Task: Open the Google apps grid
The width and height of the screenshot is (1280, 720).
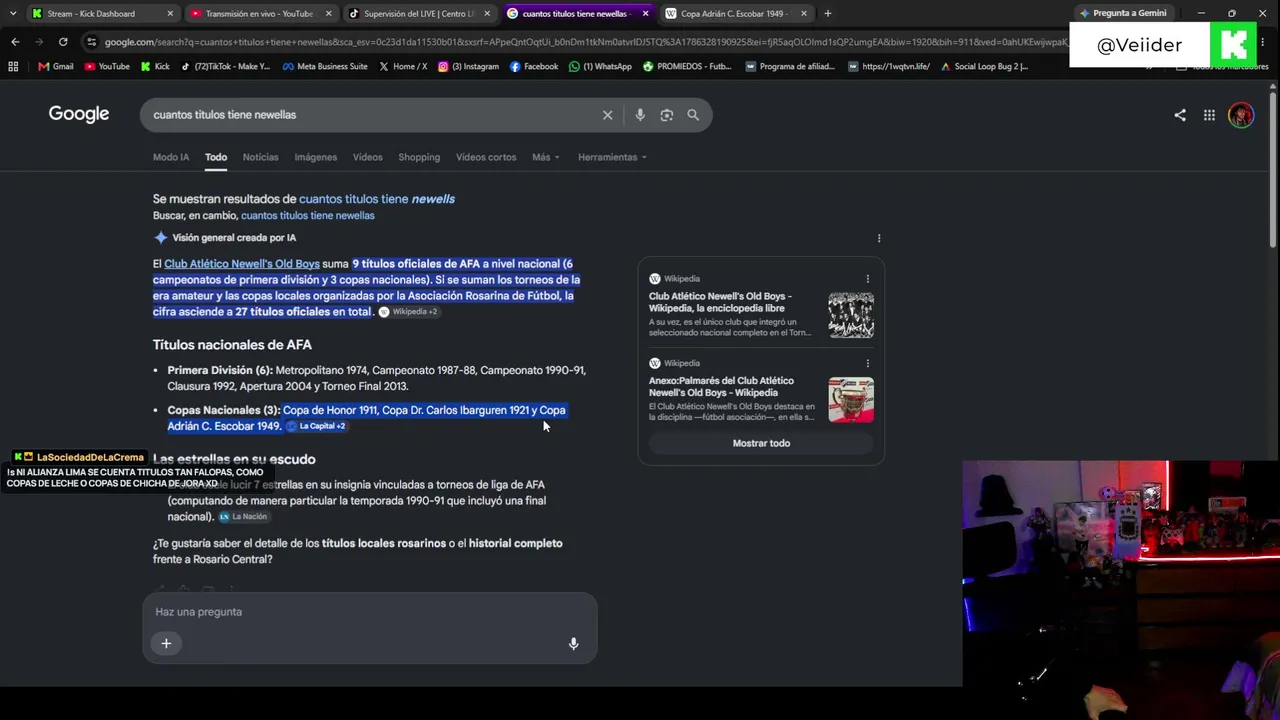Action: pos(1209,115)
